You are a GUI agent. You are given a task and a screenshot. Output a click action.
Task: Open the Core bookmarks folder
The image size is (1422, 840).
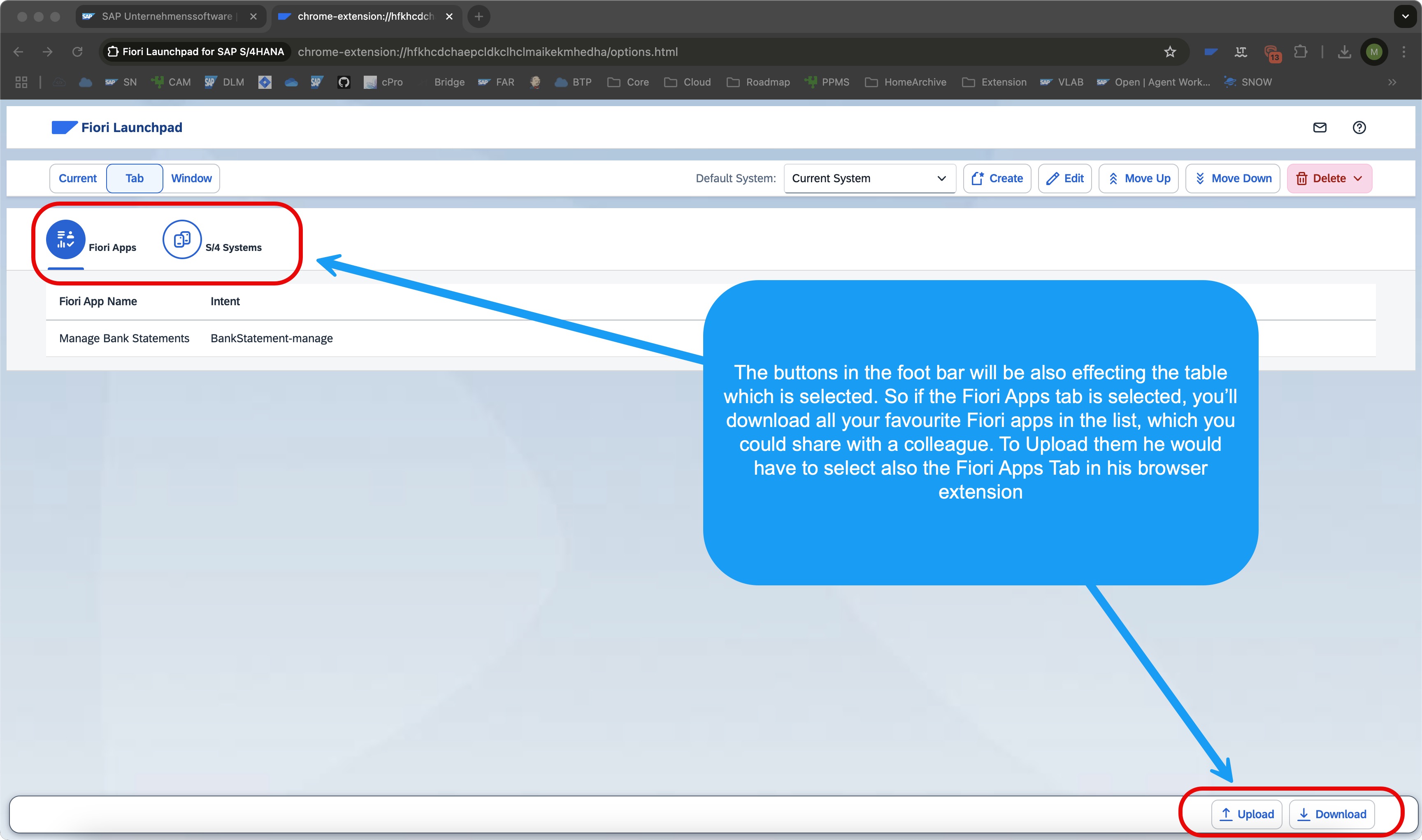[x=628, y=82]
